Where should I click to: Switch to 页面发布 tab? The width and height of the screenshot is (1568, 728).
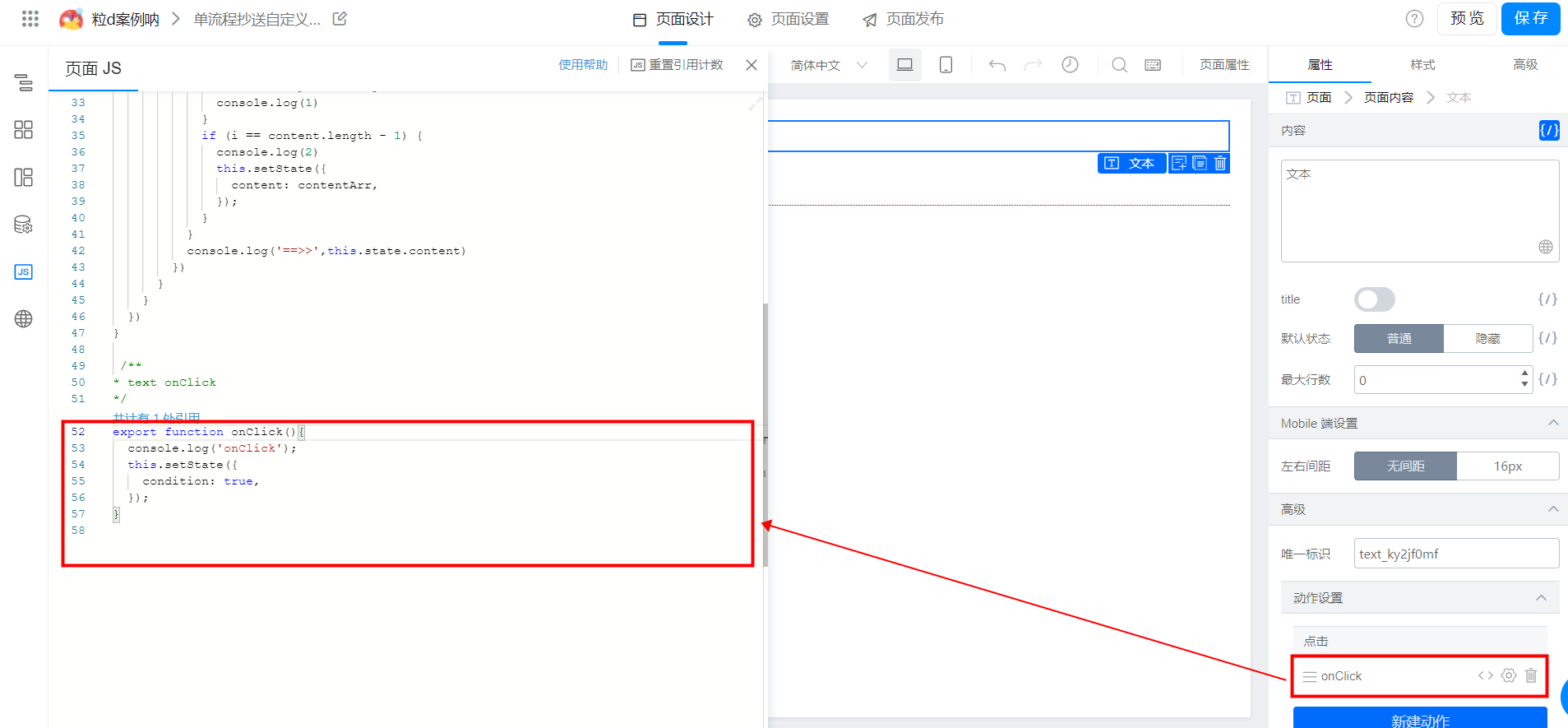pos(903,19)
